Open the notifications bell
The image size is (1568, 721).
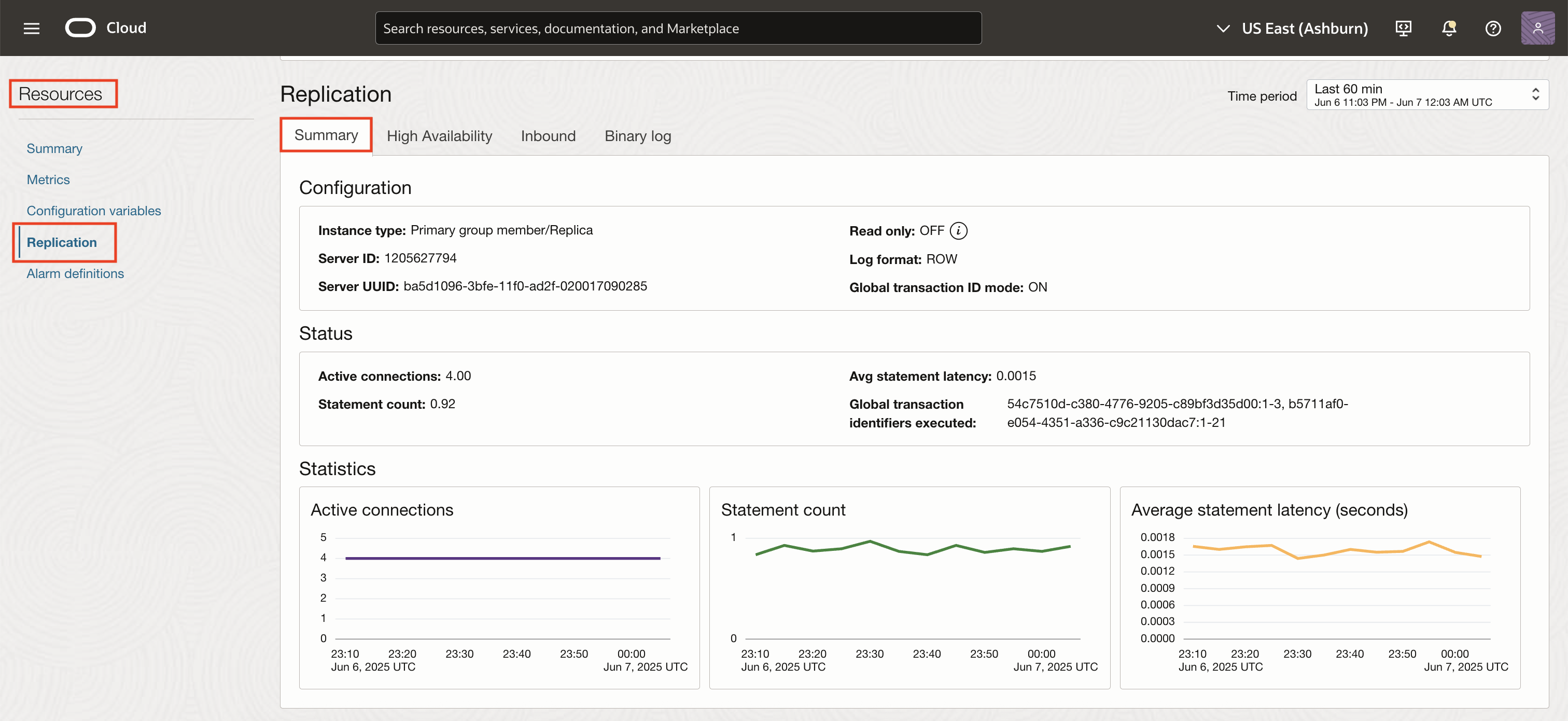pos(1449,28)
